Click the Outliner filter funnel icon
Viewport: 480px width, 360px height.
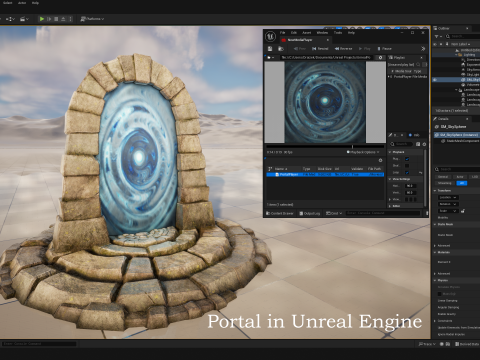436,36
